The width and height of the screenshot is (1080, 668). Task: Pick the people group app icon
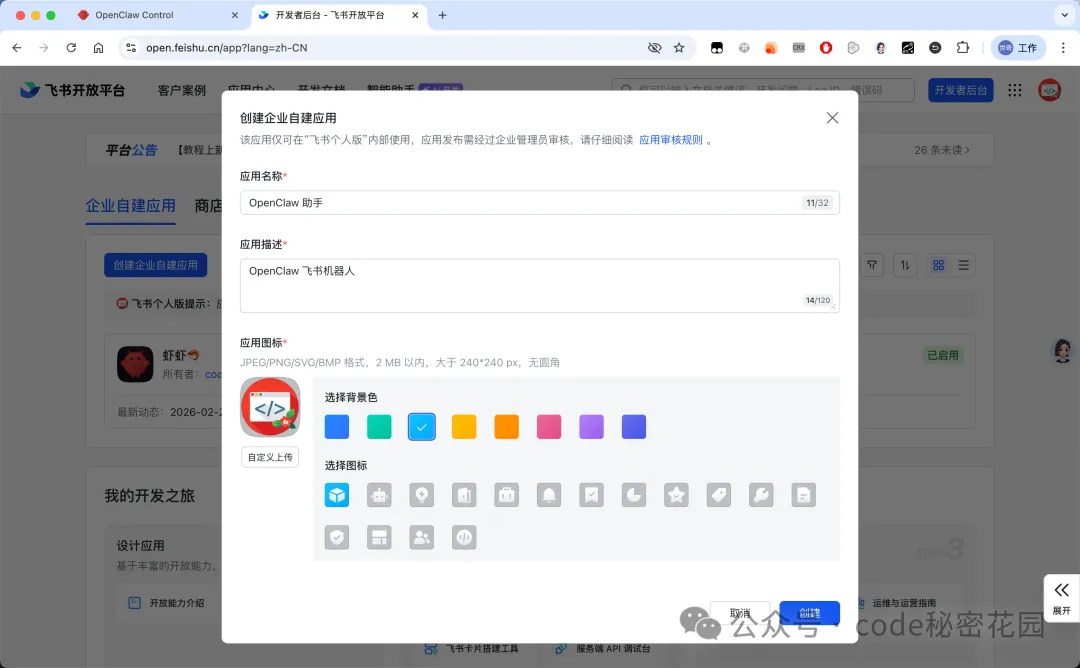422,537
